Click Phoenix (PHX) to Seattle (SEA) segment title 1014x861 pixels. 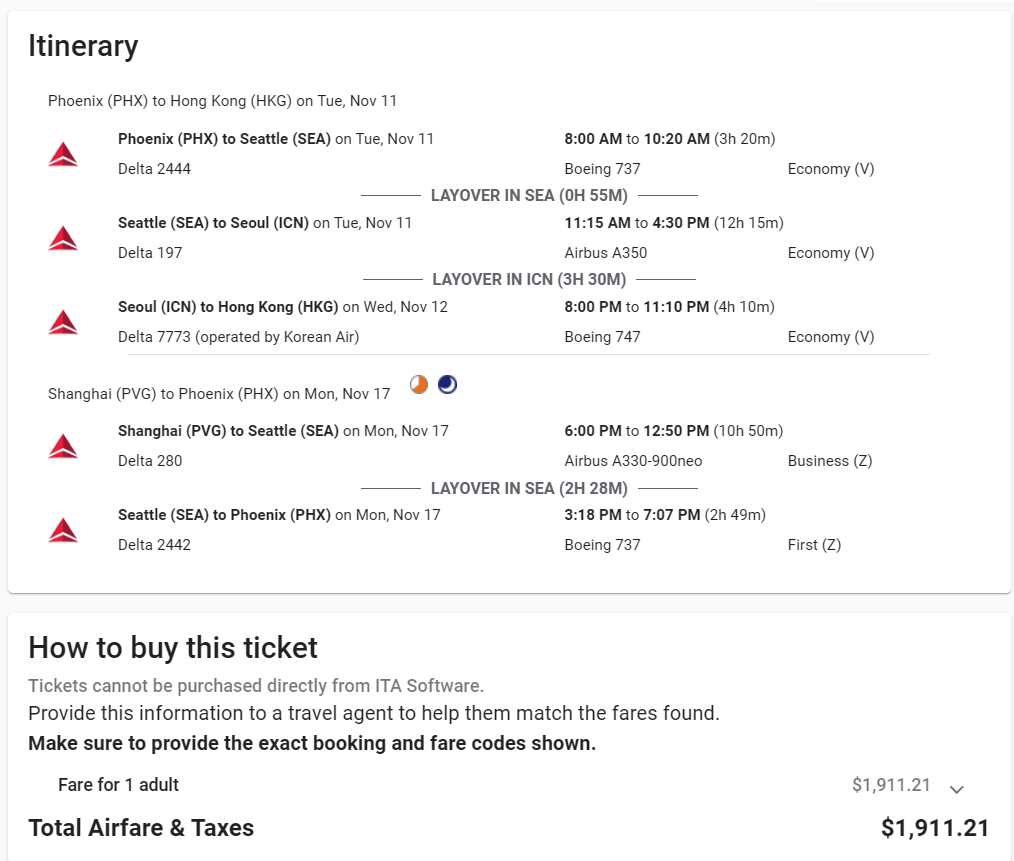click(224, 139)
